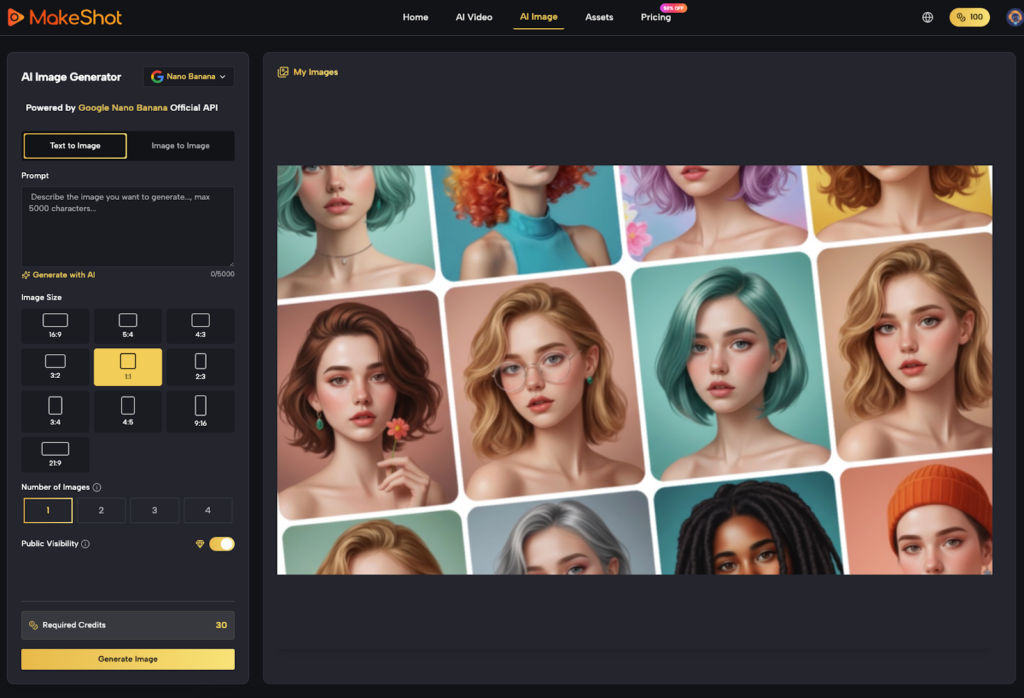The image size is (1024, 698).
Task: Click the Google Nano Banana link
Action: (x=120, y=107)
